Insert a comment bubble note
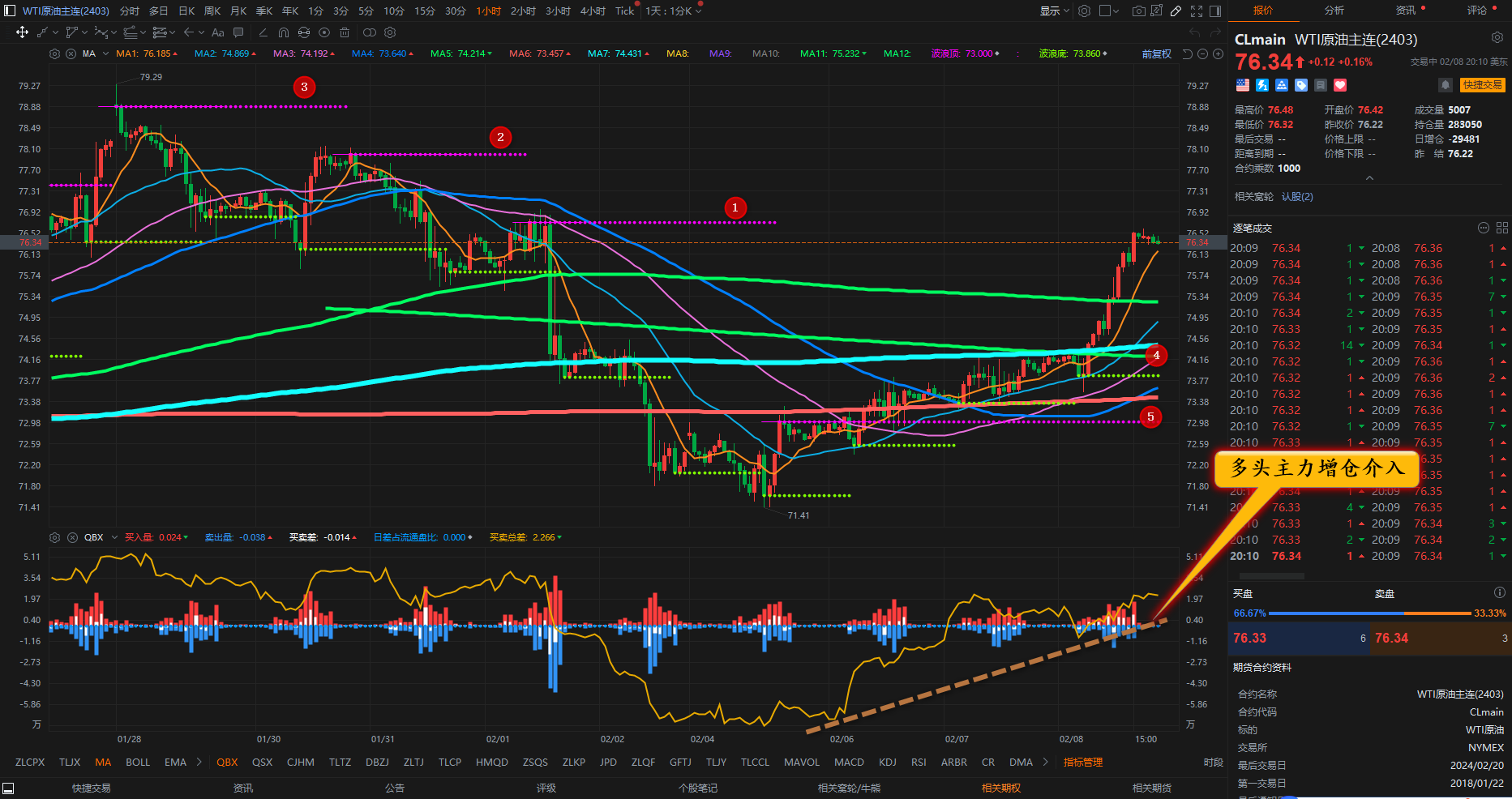Screen dimensions: 1512x799 coord(238,32)
